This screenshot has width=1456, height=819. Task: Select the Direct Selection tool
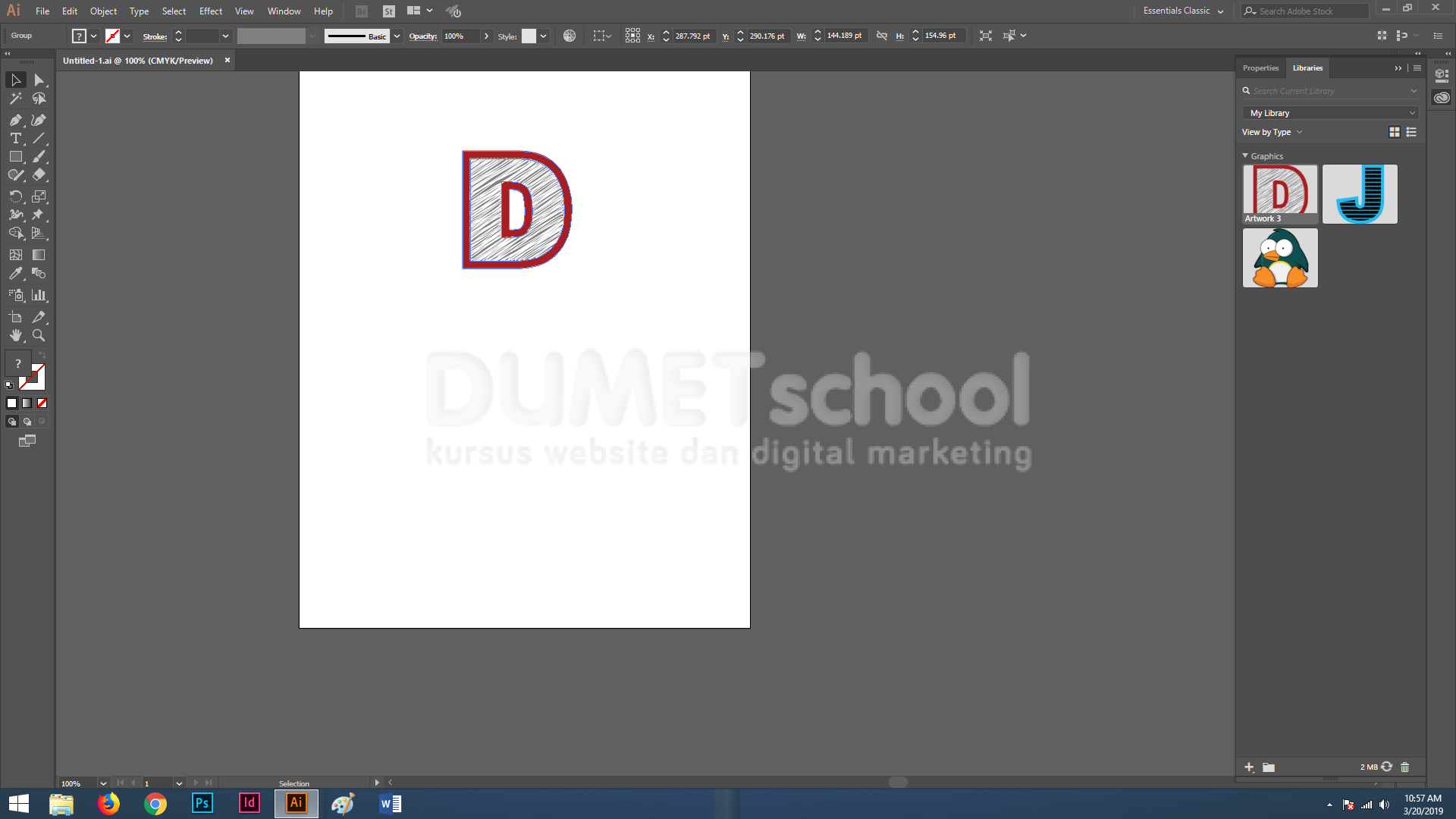click(39, 80)
